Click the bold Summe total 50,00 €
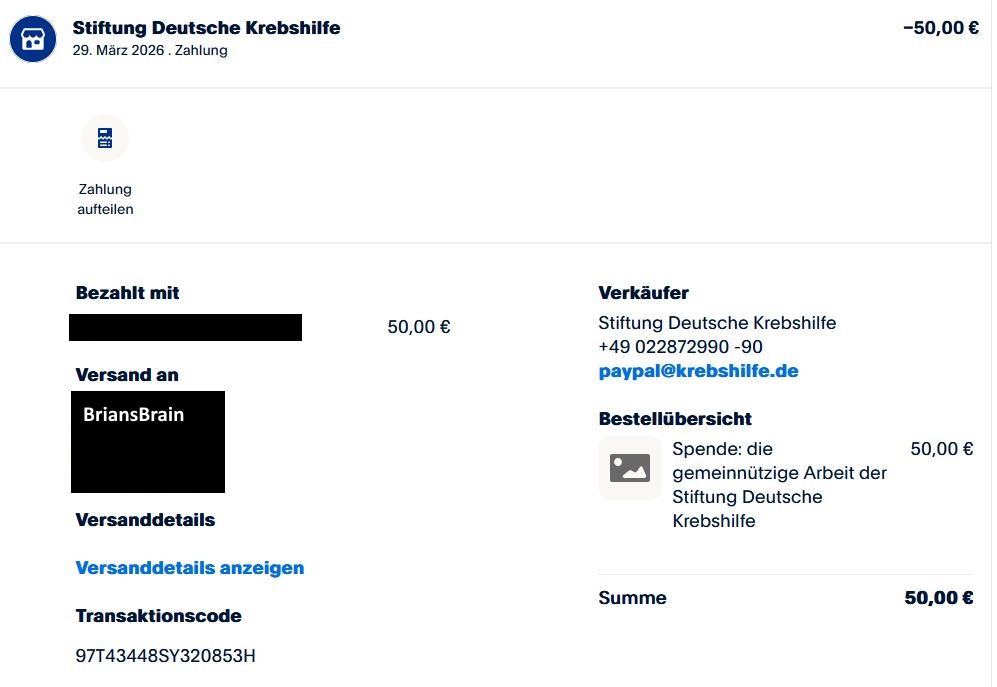997x687 pixels. 938,598
